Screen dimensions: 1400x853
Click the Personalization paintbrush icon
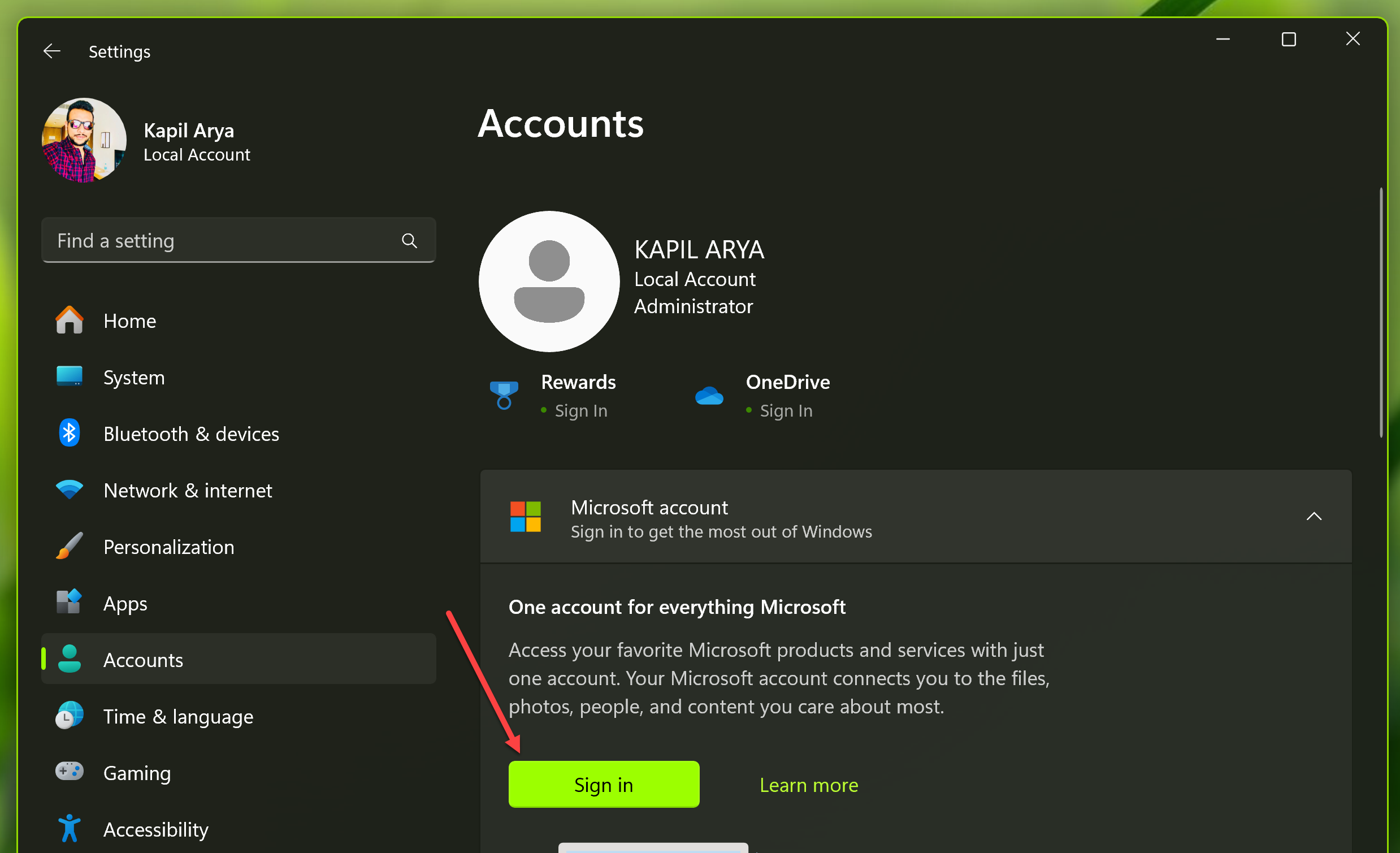[70, 546]
